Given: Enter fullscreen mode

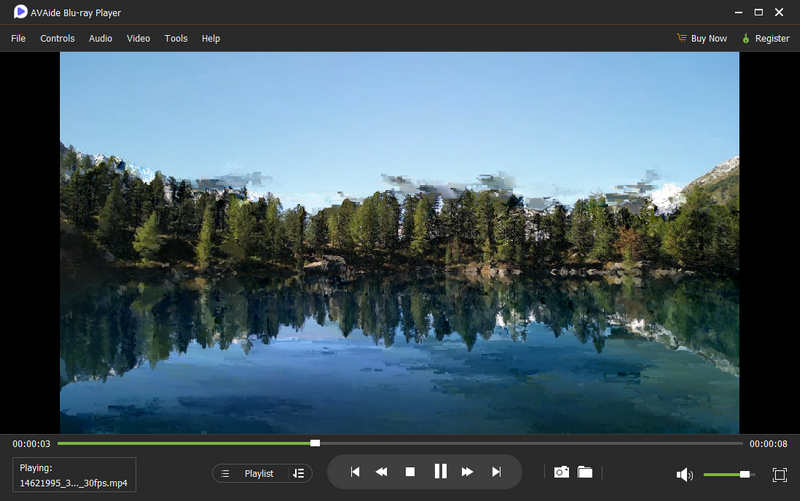Looking at the screenshot, I should click(780, 474).
